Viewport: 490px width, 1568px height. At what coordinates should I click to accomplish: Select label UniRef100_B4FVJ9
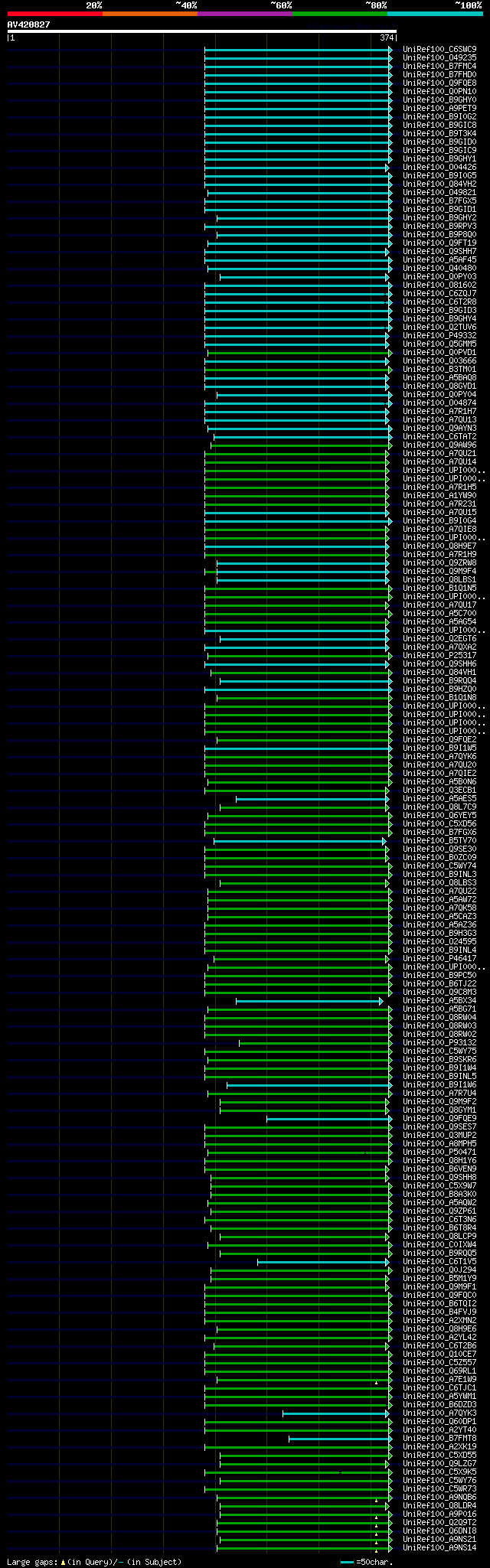click(x=439, y=1312)
